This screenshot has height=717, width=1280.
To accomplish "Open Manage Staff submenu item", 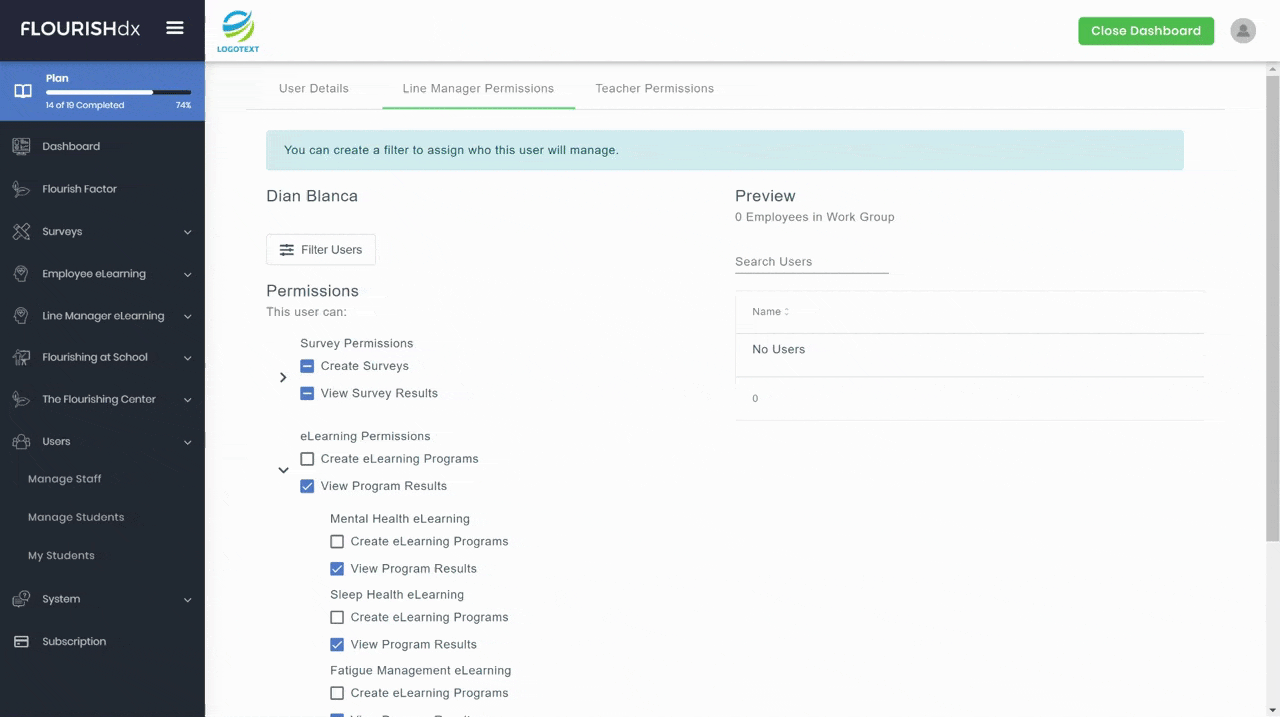I will 65,479.
